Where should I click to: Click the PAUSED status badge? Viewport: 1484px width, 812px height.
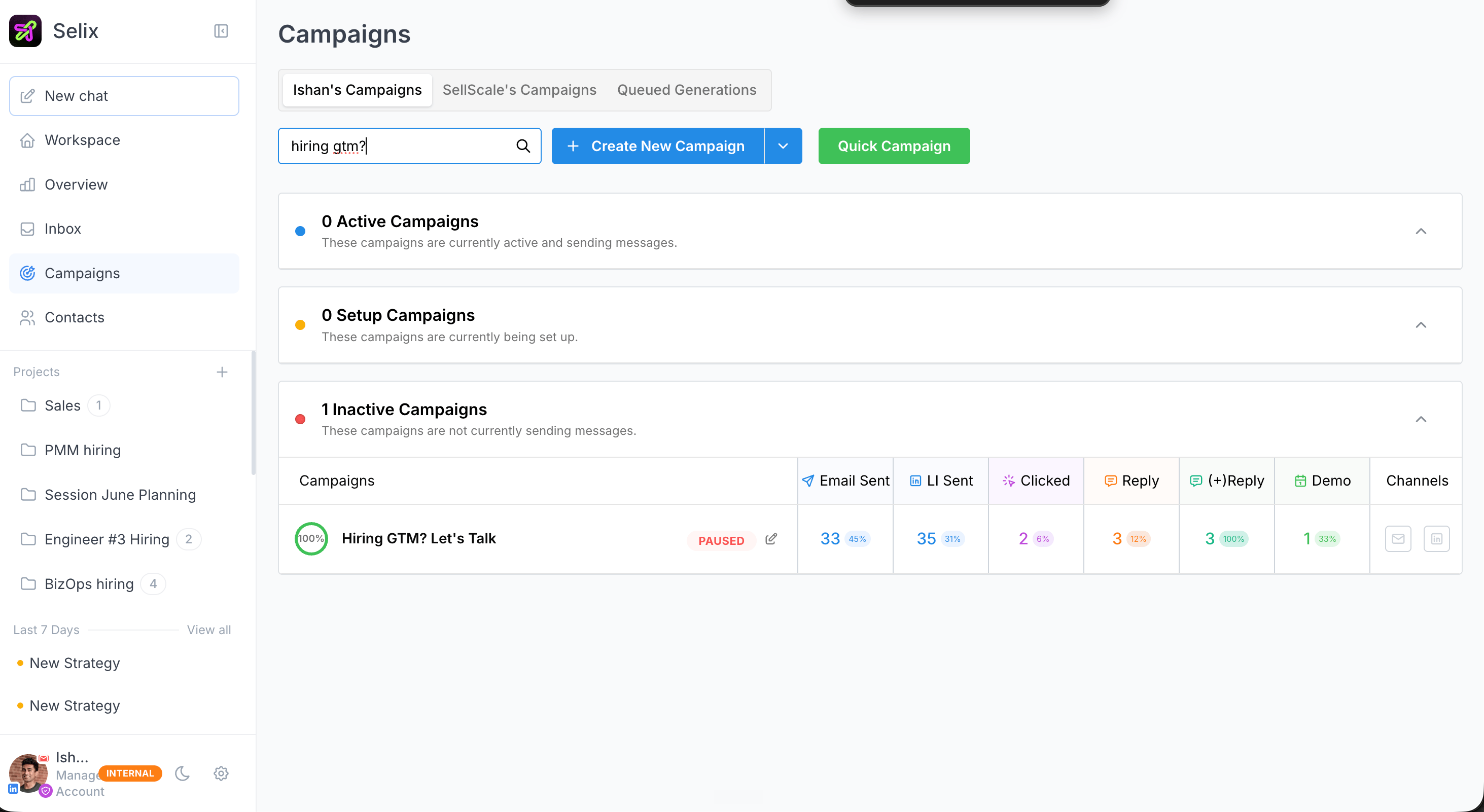(x=721, y=541)
